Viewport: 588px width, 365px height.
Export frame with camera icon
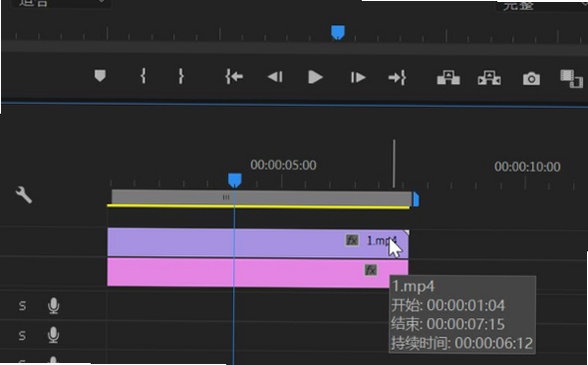(531, 79)
